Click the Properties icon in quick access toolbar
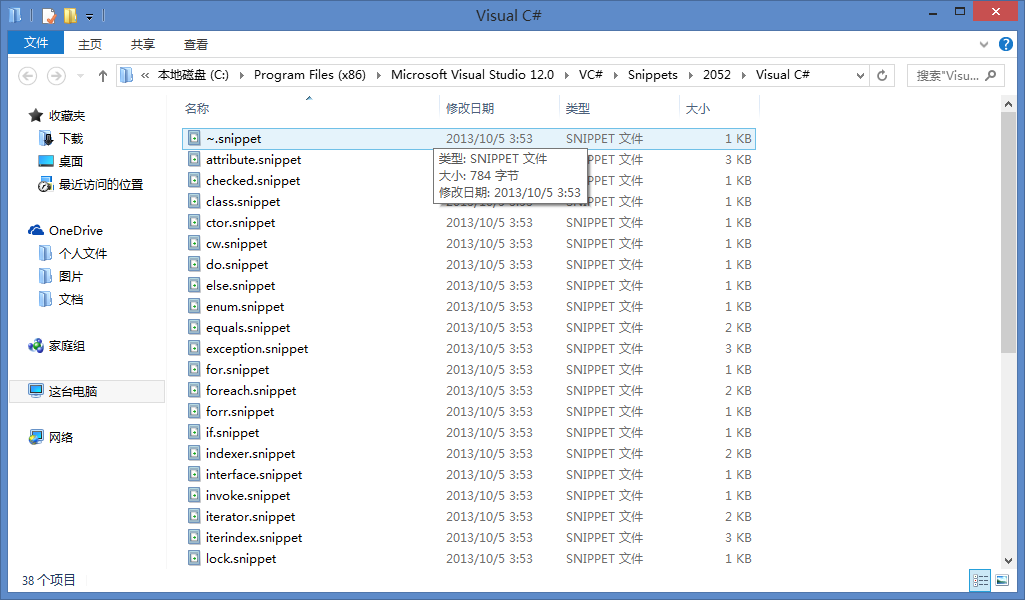Screen dimensions: 1025x600 [x=49, y=16]
